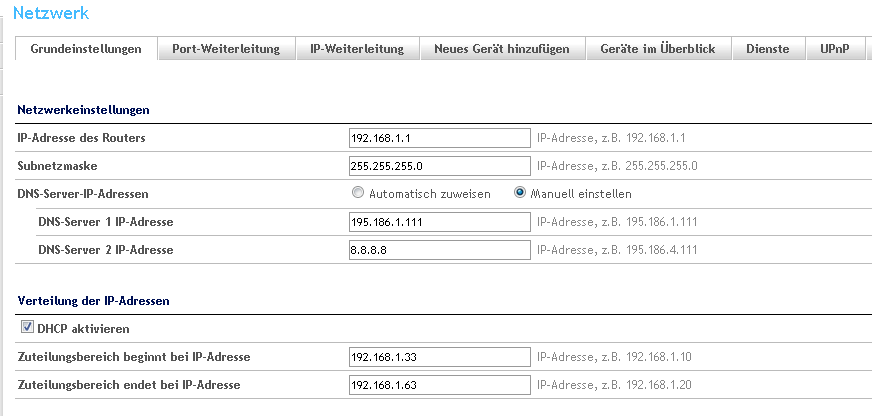Select Automatisch zuweisen DNS option
Viewport: 872px width, 416px height.
[x=358, y=193]
